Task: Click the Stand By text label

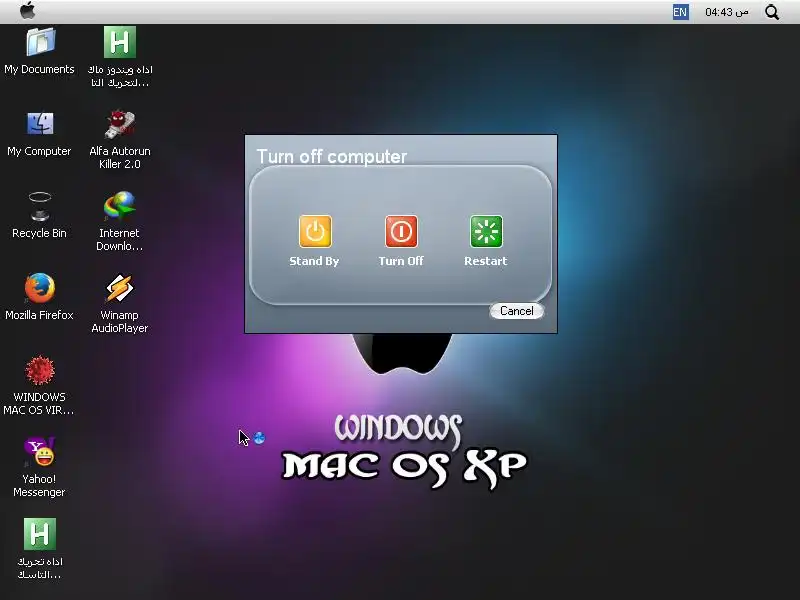Action: point(314,261)
